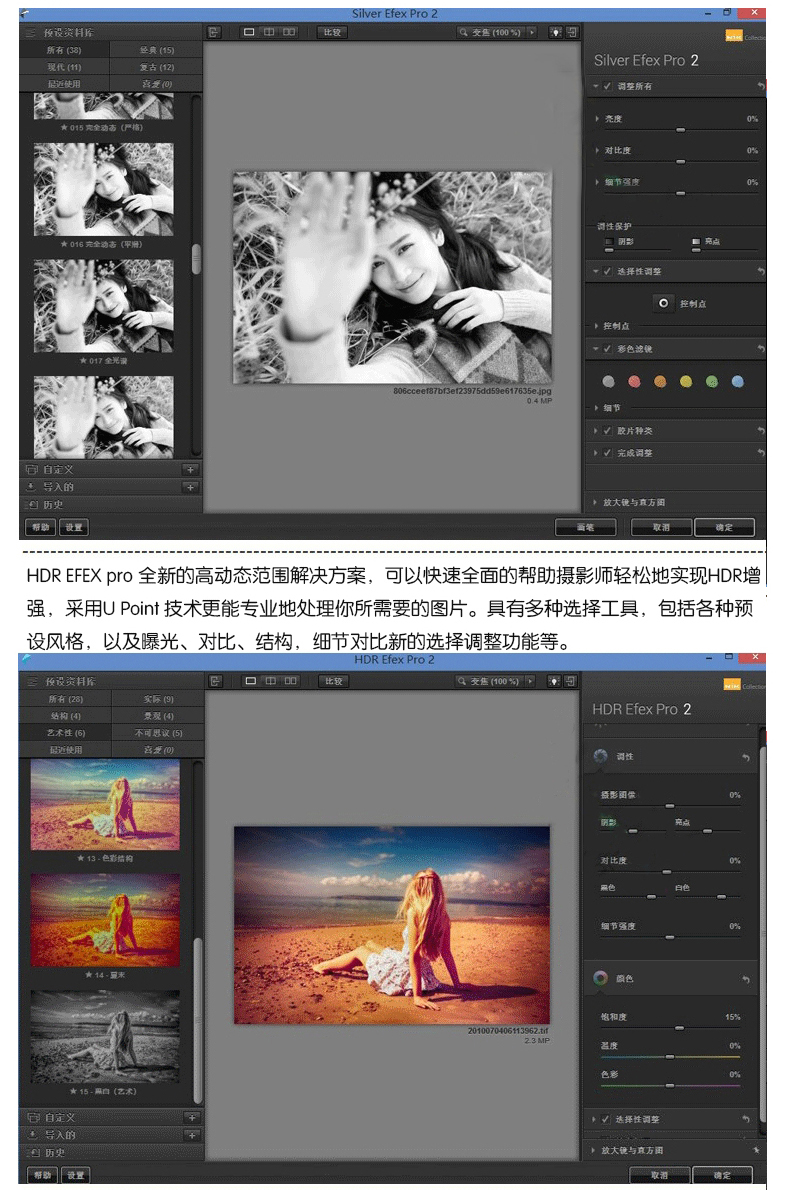Expand the 细节 row under color filters
Viewport: 790px width, 1190px height.
(596, 408)
